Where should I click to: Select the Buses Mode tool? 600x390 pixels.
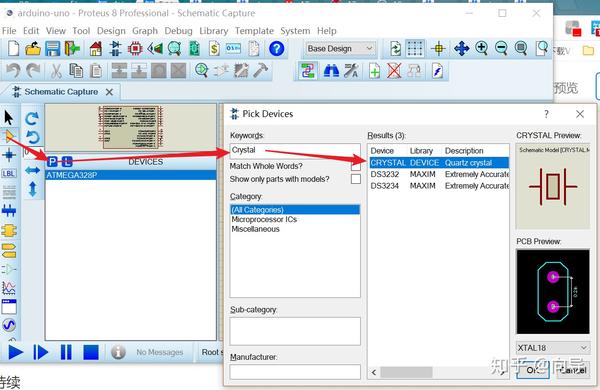coord(8,210)
